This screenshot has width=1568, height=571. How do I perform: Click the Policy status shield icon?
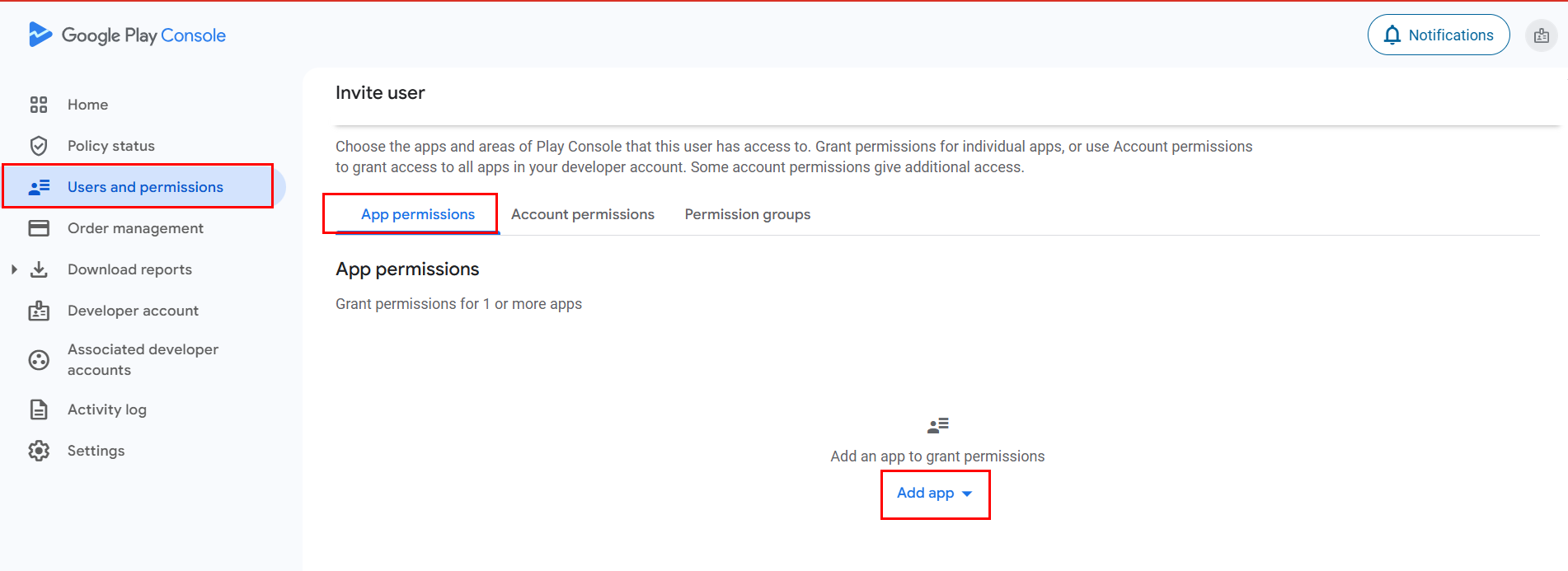[x=39, y=146]
